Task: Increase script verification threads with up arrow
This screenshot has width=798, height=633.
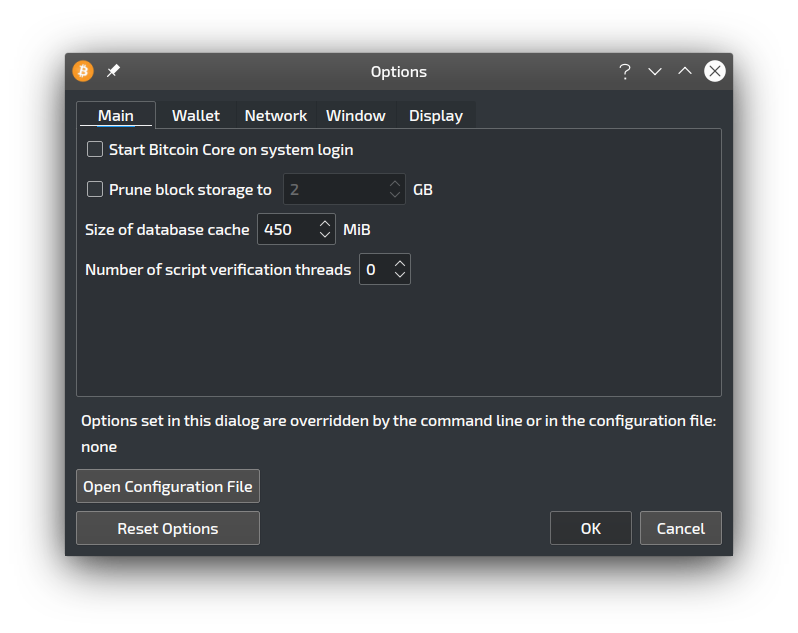Action: pos(400,263)
